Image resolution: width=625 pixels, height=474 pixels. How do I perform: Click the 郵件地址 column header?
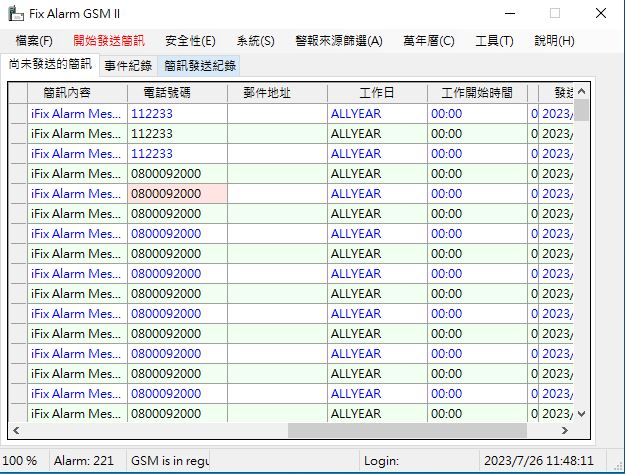coord(277,93)
